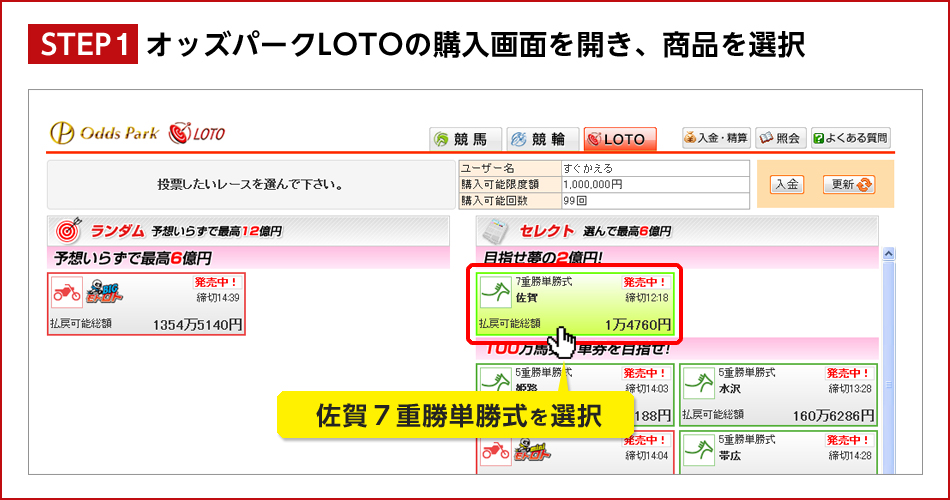Viewport: 950px width, 500px height.
Task: Click the 1,000,000円 purchase limit value
Action: (x=593, y=184)
